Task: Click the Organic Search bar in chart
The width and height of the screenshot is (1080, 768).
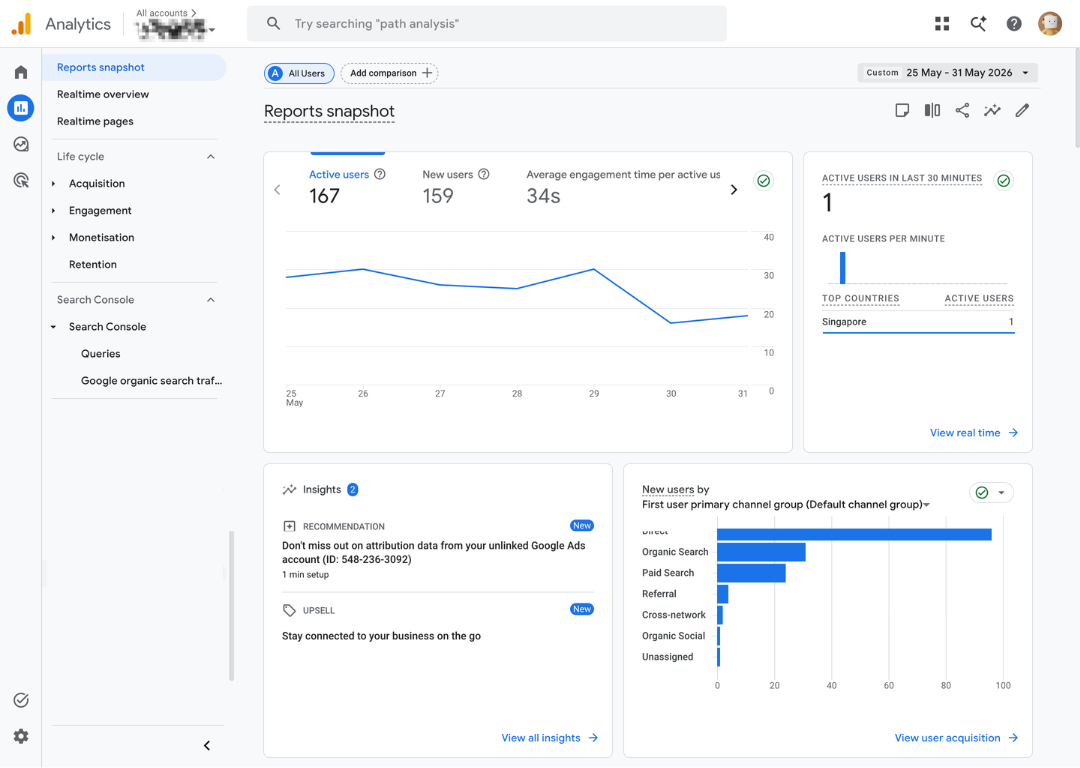Action: coord(761,552)
